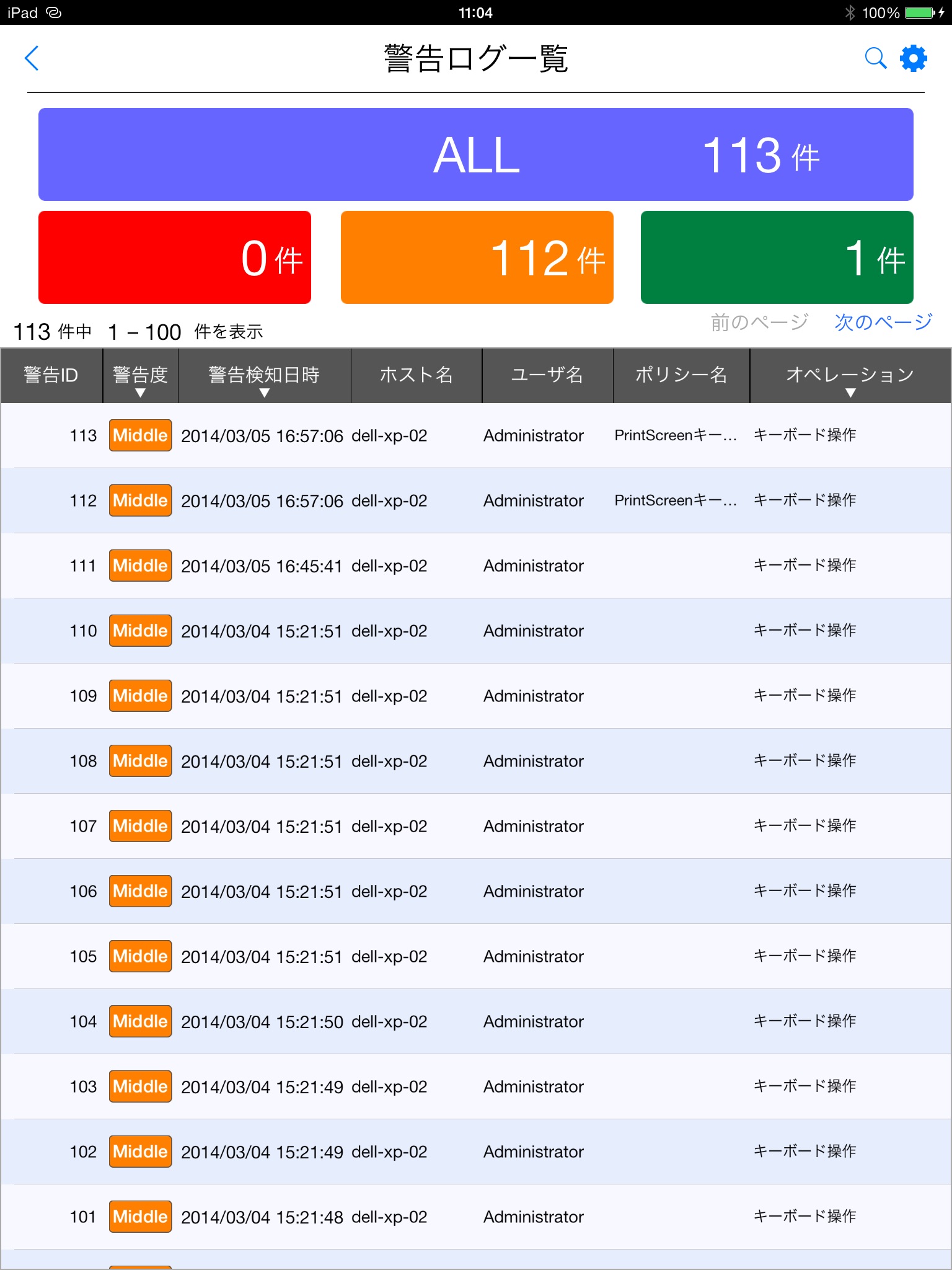952x1270 pixels.
Task: Tap the Middle badge in row 110
Action: click(x=141, y=631)
